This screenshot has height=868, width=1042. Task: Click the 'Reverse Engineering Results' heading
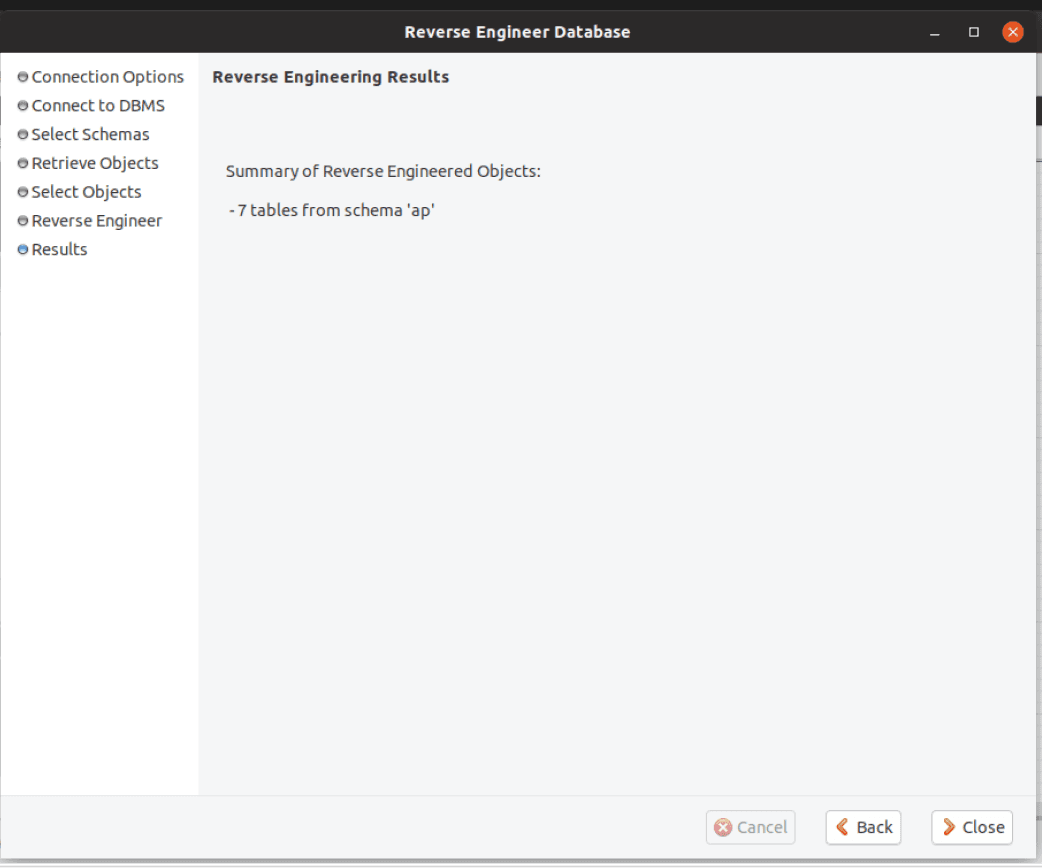click(331, 77)
